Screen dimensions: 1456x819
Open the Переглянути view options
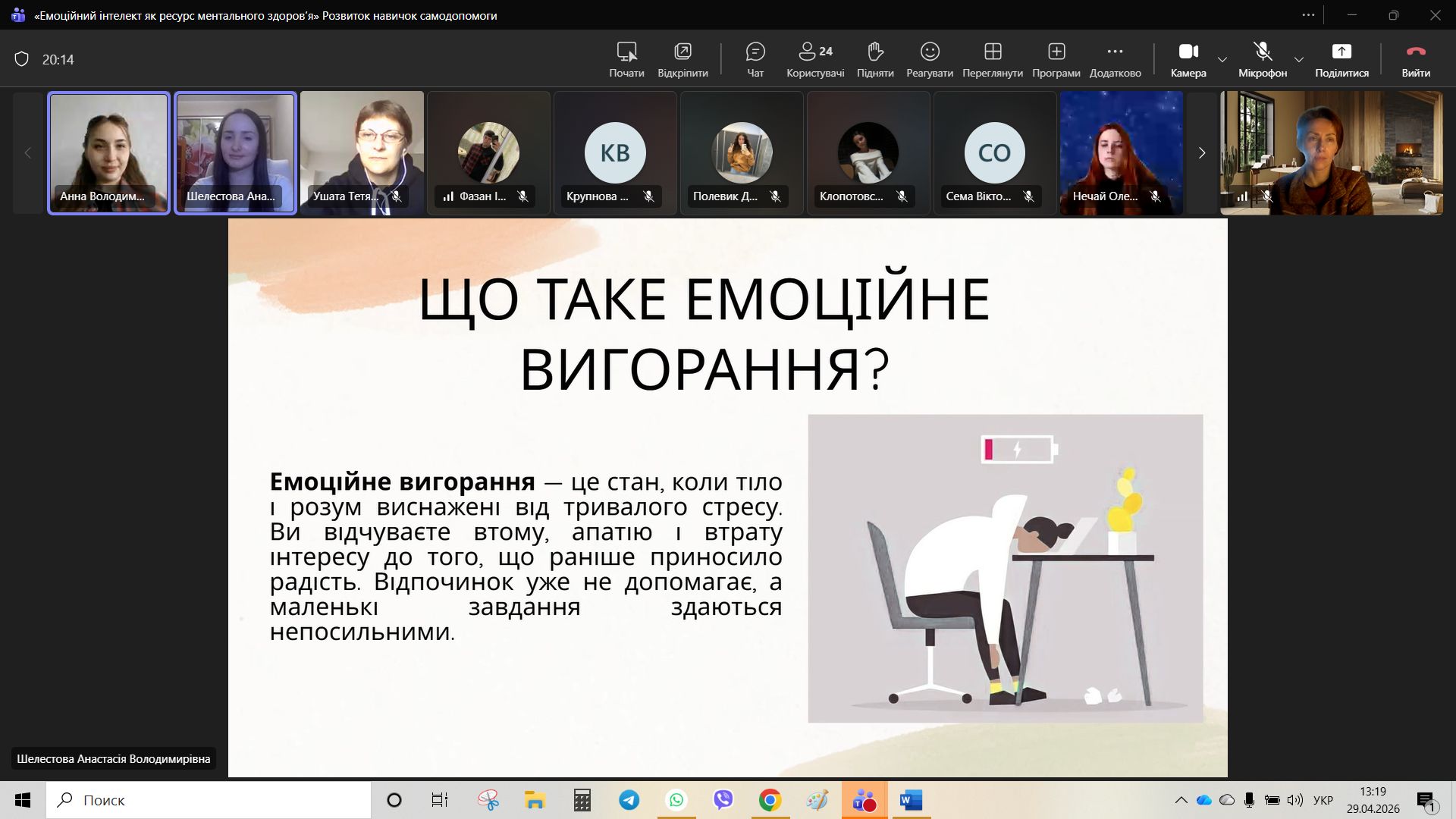[x=992, y=59]
